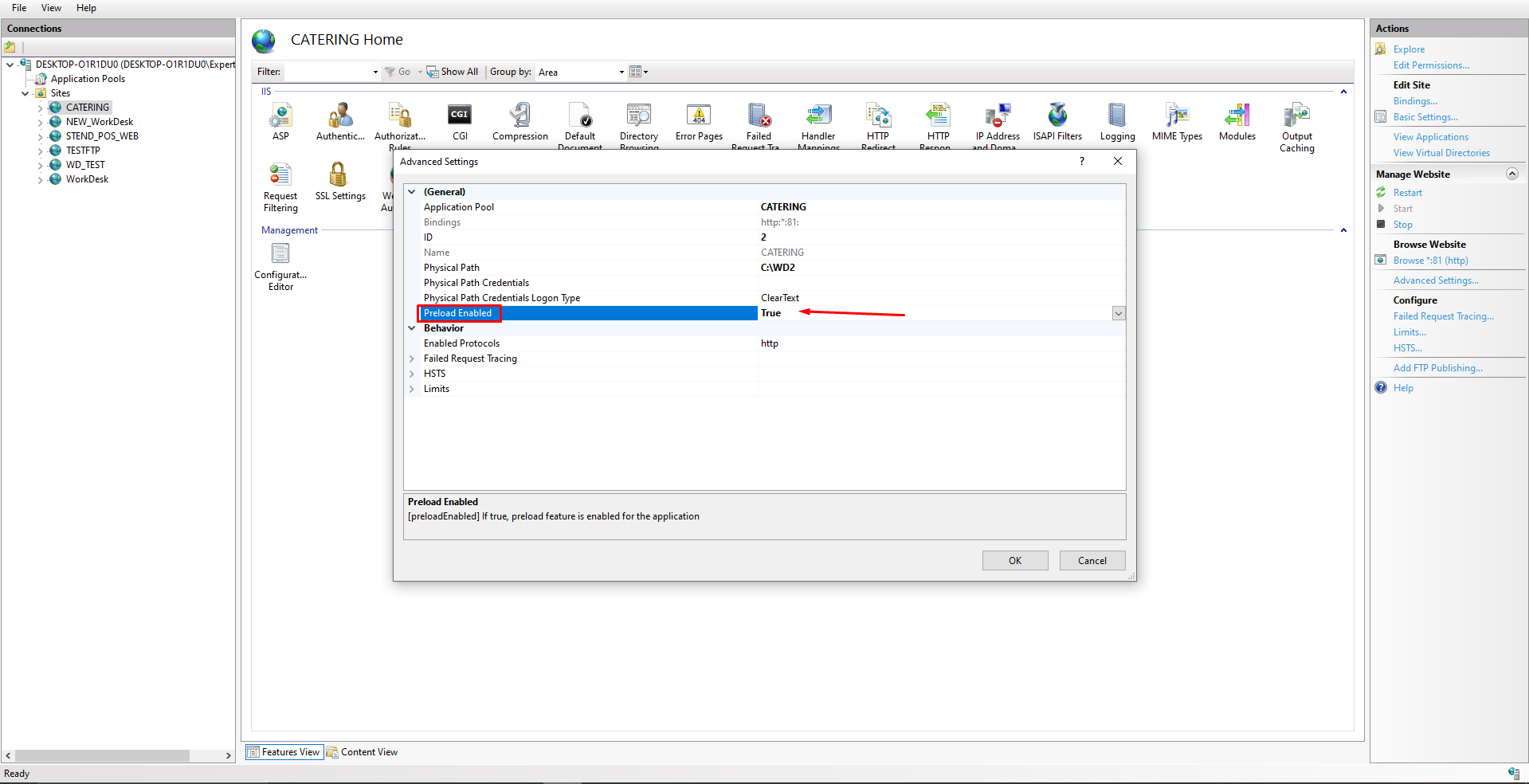
Task: Open the Group by Area dropdown
Action: click(581, 73)
